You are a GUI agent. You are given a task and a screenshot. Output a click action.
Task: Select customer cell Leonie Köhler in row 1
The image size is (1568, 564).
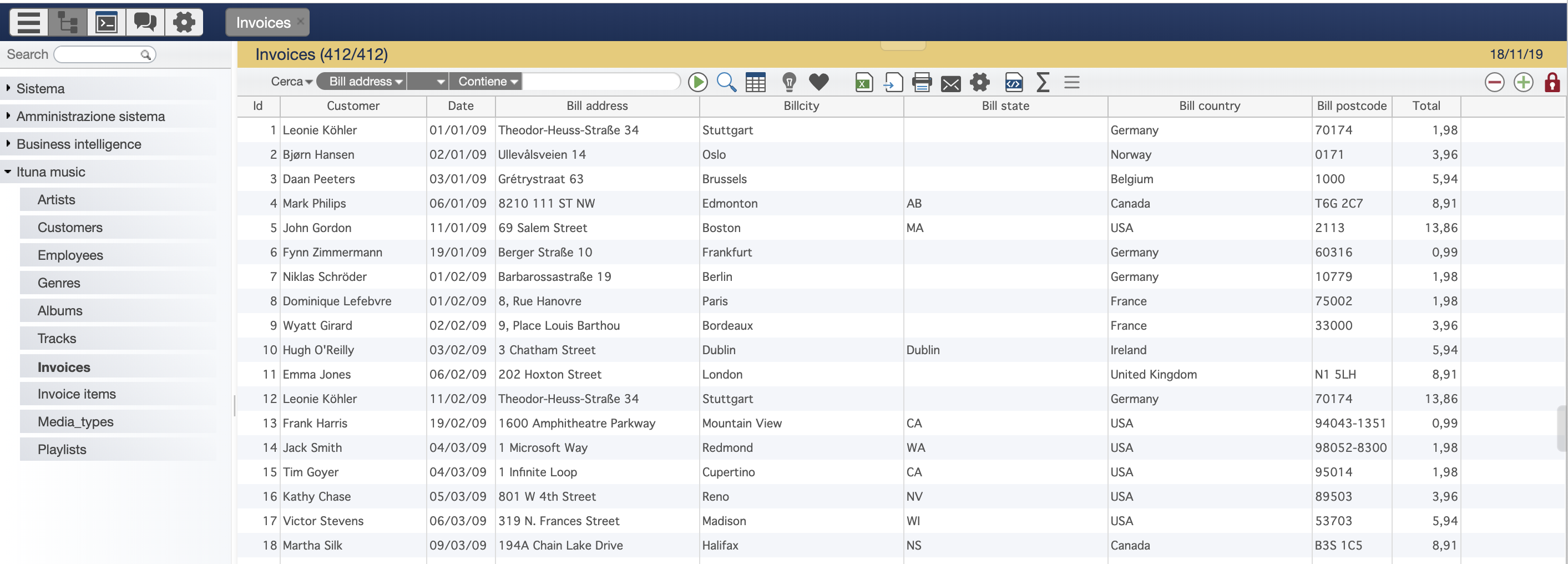pos(353,130)
